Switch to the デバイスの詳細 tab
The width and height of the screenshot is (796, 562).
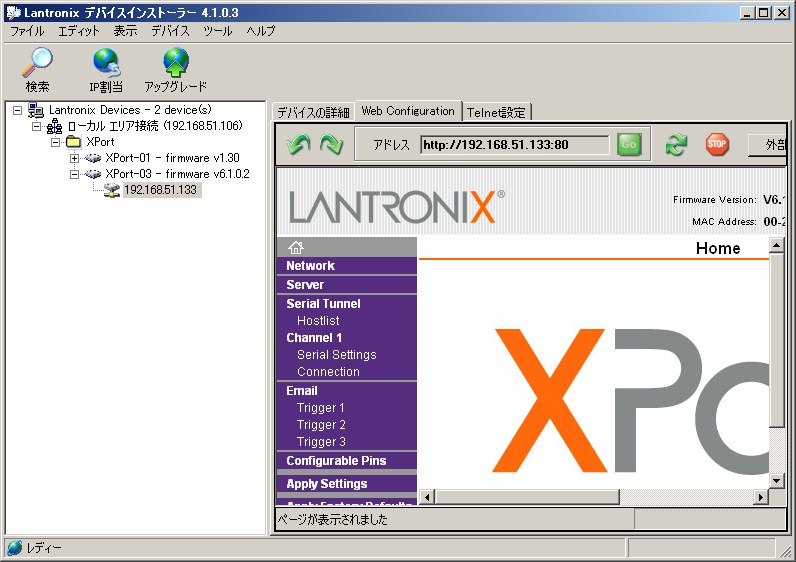tap(314, 112)
